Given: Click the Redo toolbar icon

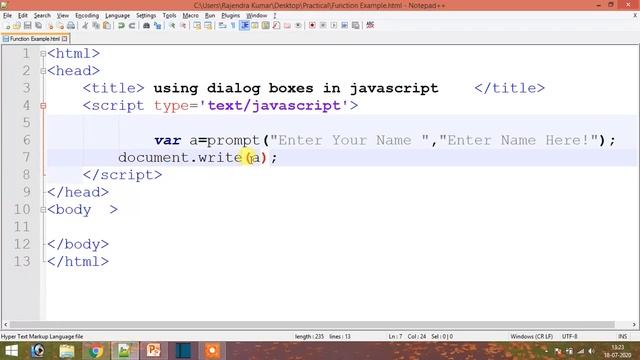Looking at the screenshot, I should coord(132,25).
